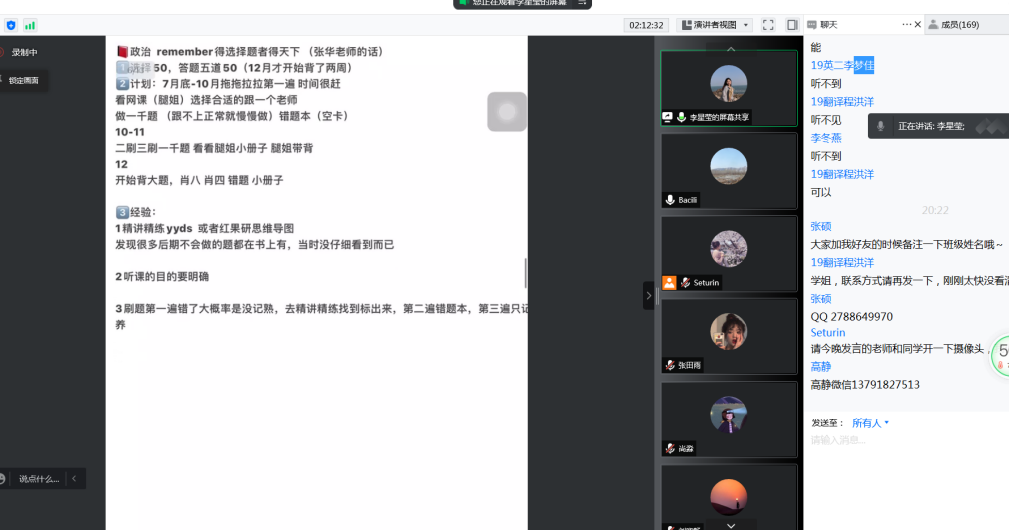The image size is (1009, 530).
Task: Click the 说点什么... quick message box
Action: coord(39,479)
